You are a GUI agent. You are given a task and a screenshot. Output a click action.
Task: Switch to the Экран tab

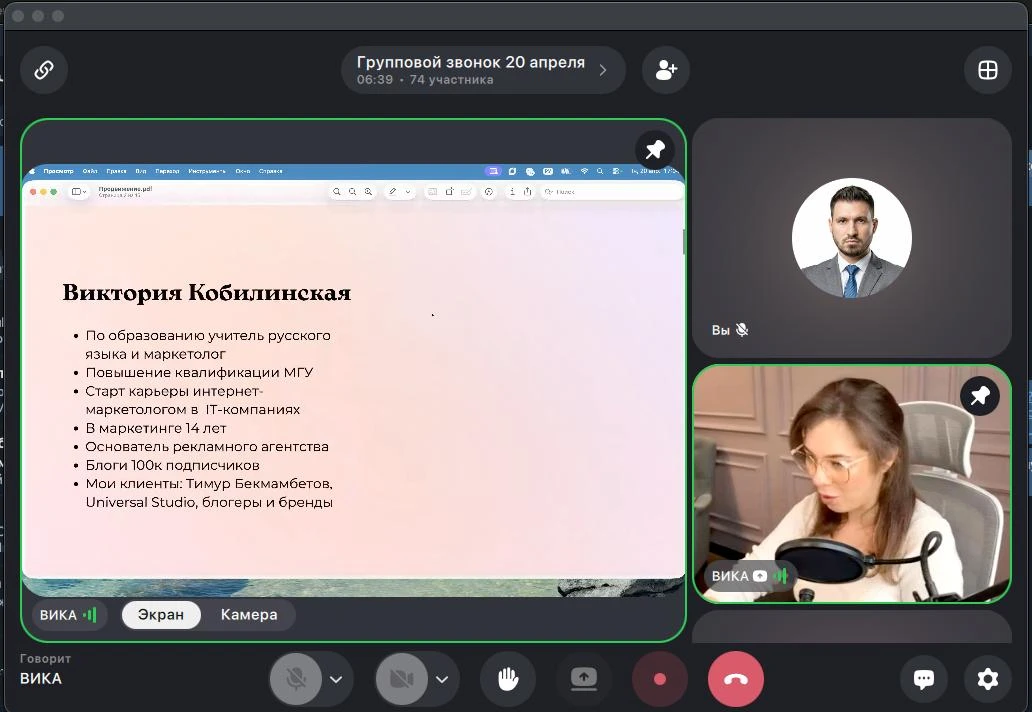(161, 615)
